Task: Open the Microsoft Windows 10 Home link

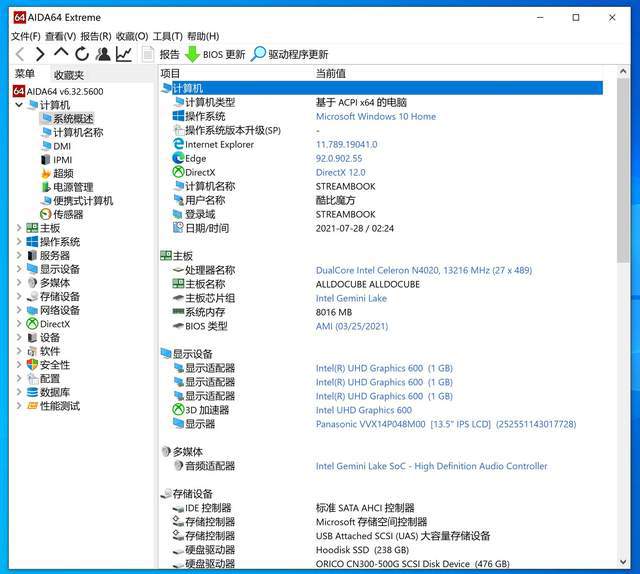Action: (375, 116)
